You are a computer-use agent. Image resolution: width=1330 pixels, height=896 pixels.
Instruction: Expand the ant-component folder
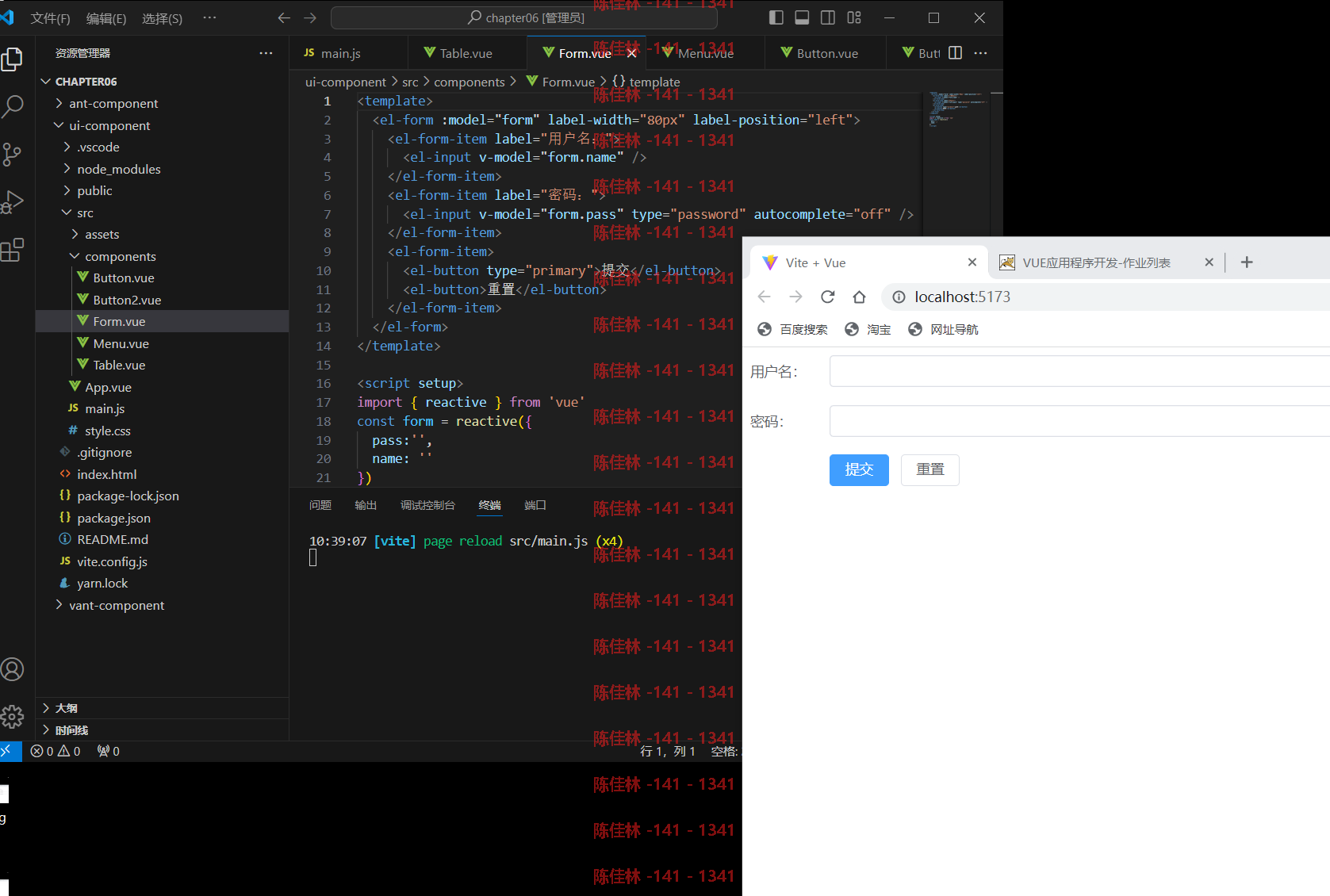click(x=113, y=103)
